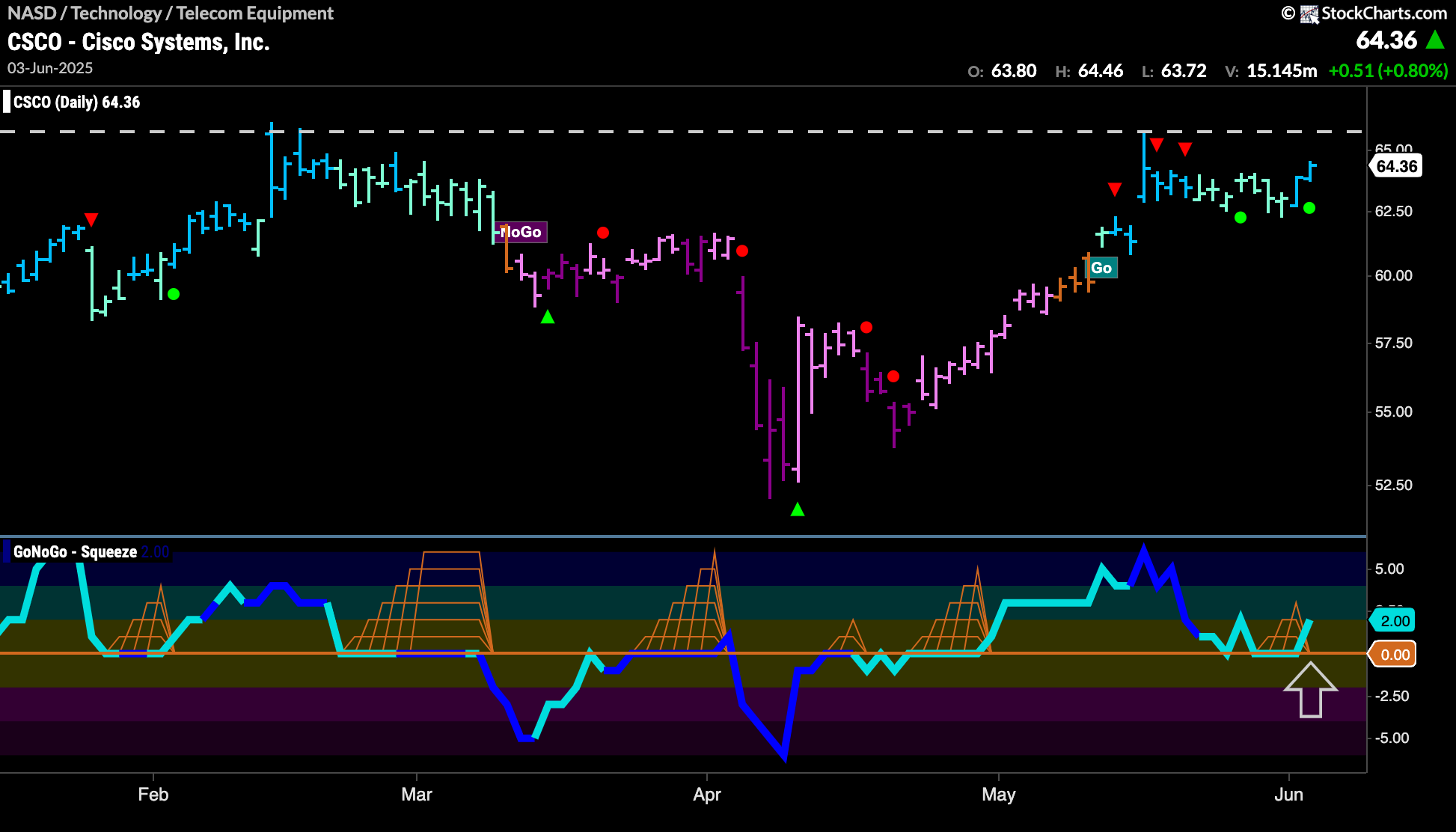Click the 64.36 price axis label
The image size is (1456, 832).
click(x=1397, y=166)
